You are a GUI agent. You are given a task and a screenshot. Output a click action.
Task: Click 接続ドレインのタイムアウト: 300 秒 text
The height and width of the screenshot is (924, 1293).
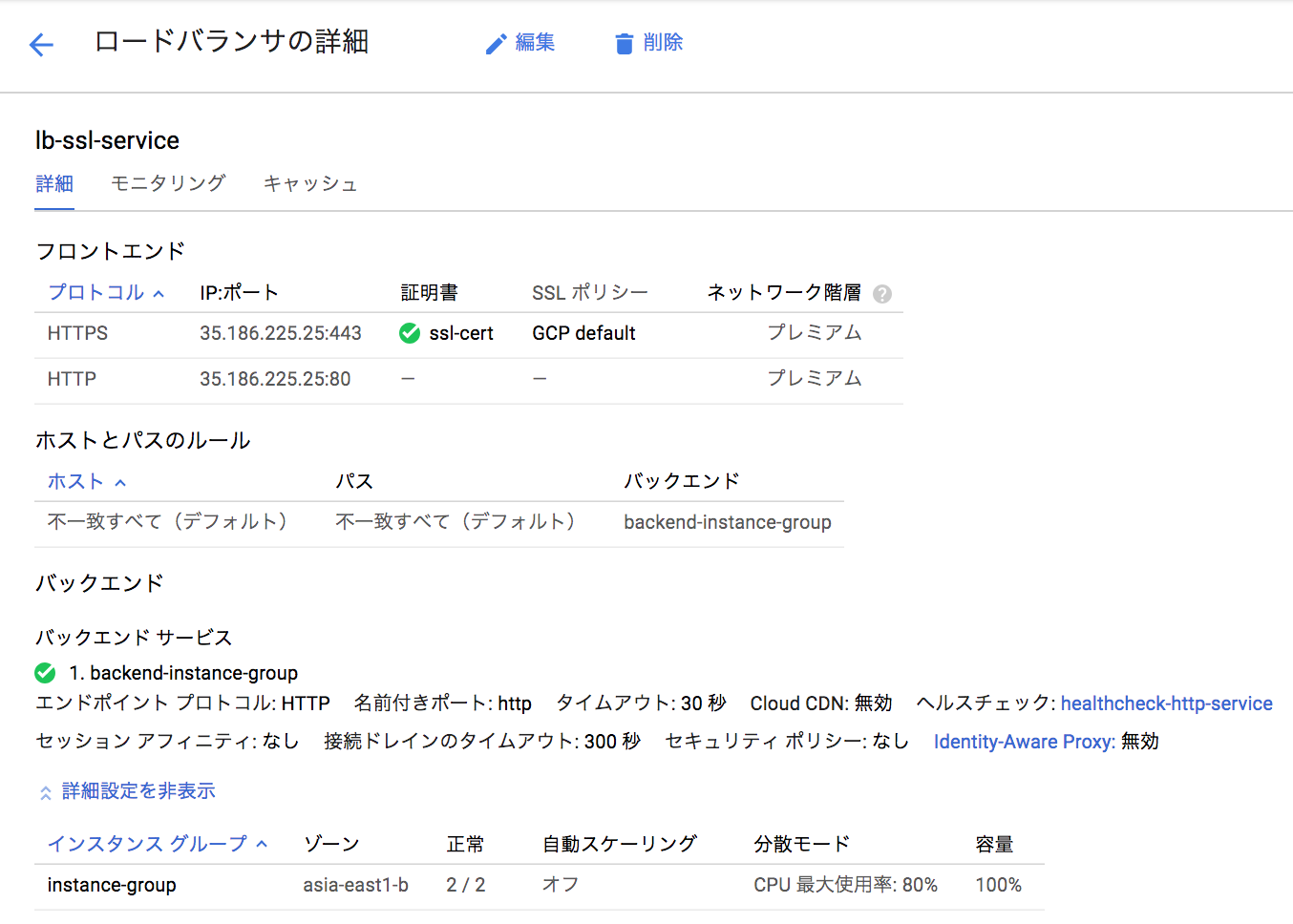tap(482, 742)
